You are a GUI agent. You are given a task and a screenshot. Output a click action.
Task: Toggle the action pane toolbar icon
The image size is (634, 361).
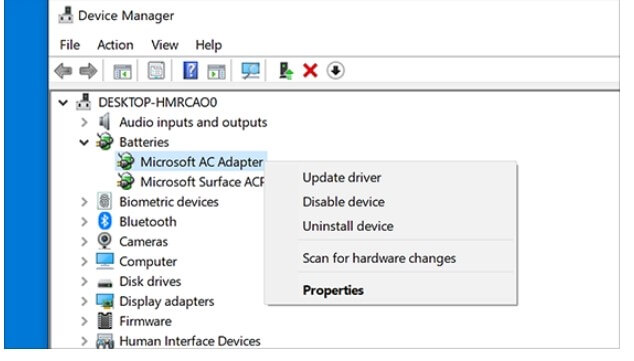[216, 72]
